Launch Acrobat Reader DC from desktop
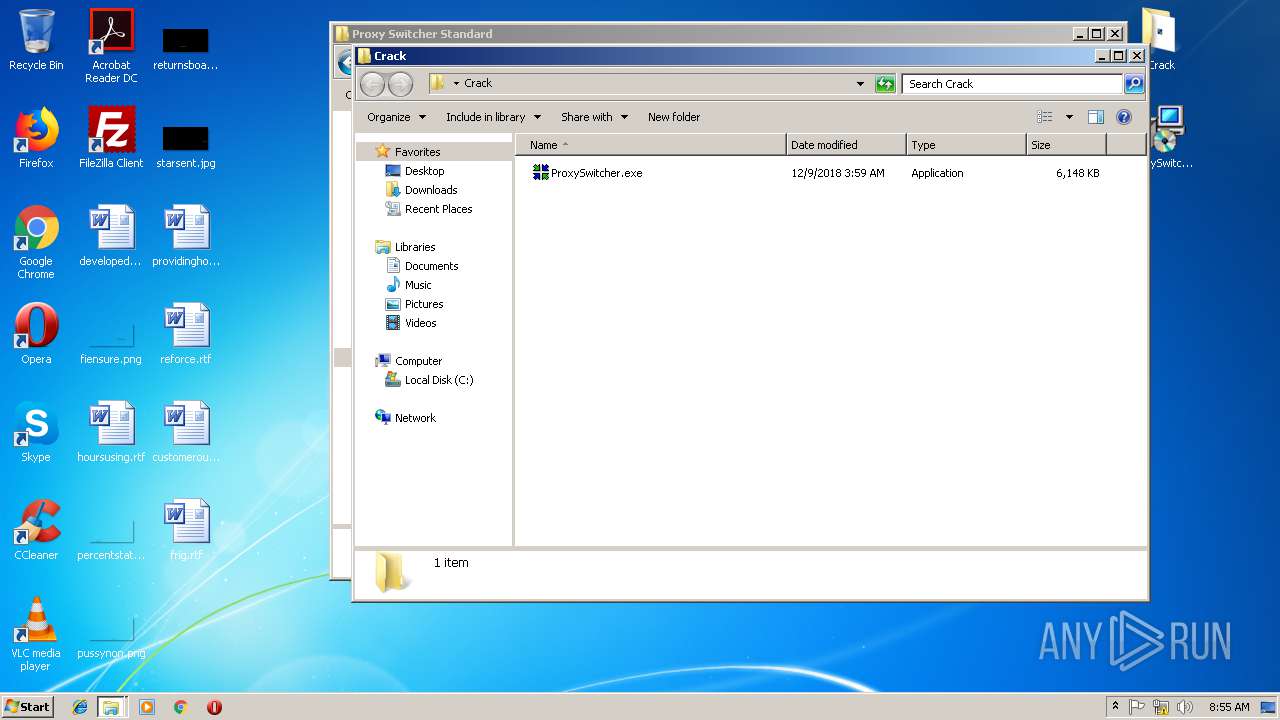Screen dimensions: 1280x720 (x=111, y=46)
